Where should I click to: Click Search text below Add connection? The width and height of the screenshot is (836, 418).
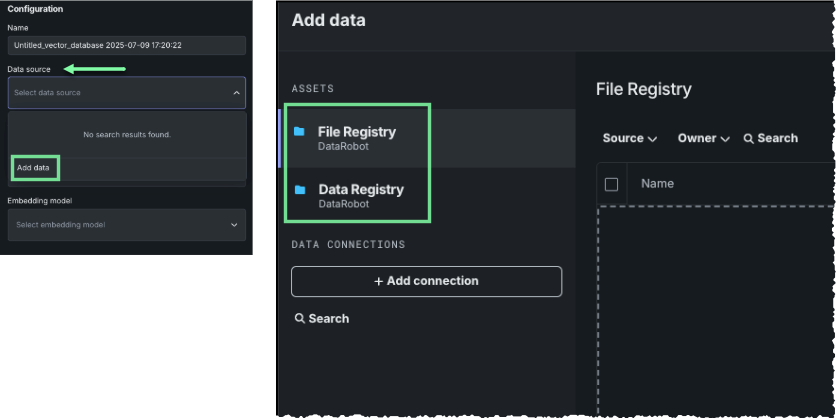click(x=329, y=318)
